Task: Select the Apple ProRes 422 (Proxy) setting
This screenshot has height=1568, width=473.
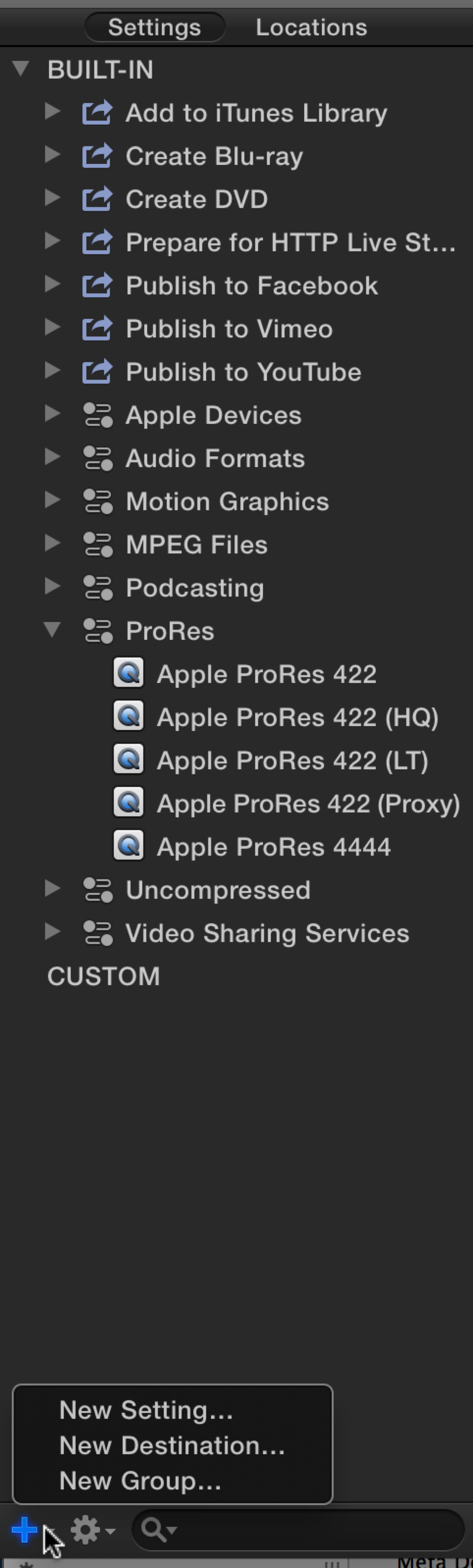Action: click(x=307, y=804)
